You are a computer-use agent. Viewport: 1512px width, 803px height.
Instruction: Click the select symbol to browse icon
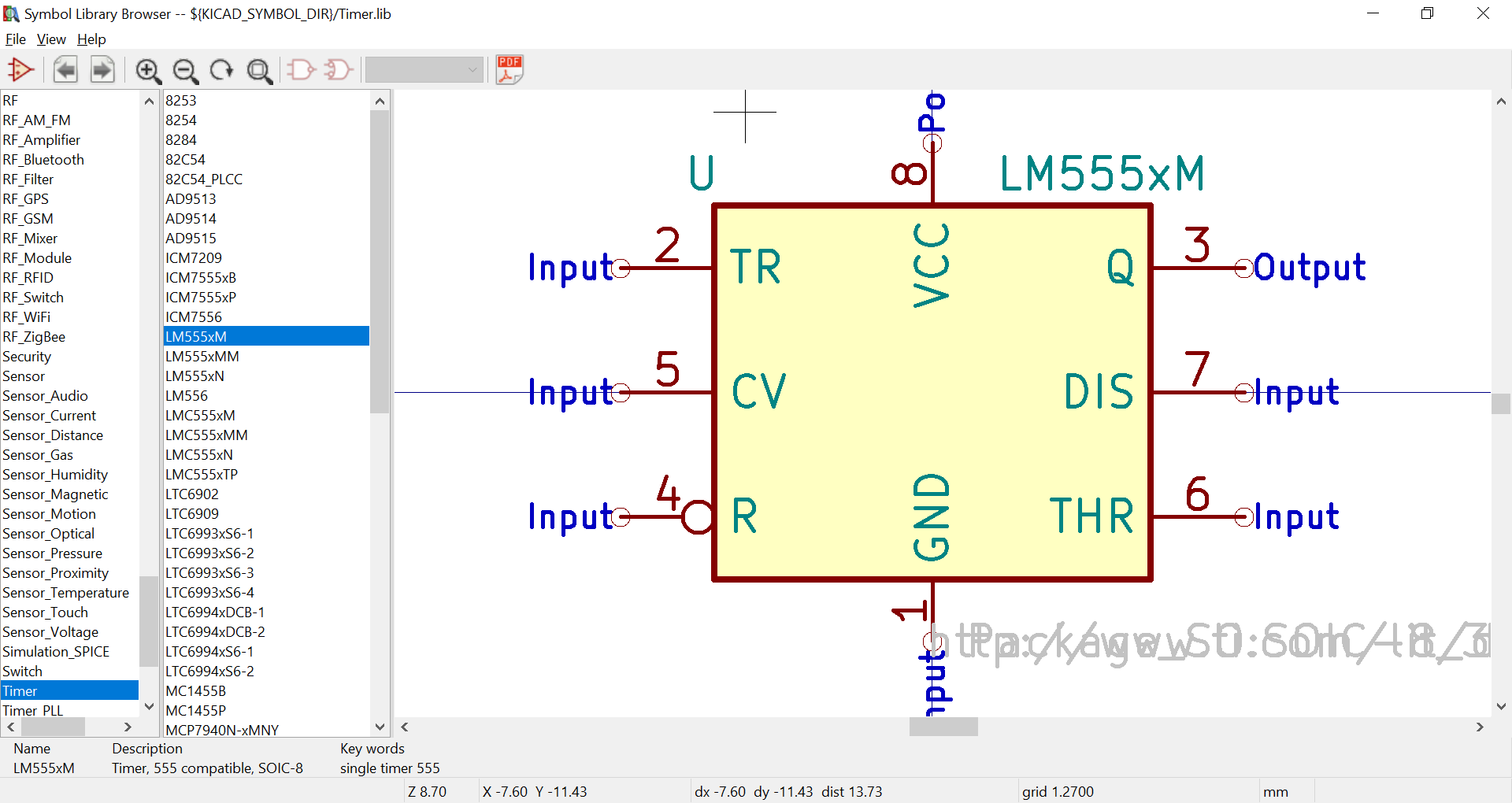click(x=21, y=71)
